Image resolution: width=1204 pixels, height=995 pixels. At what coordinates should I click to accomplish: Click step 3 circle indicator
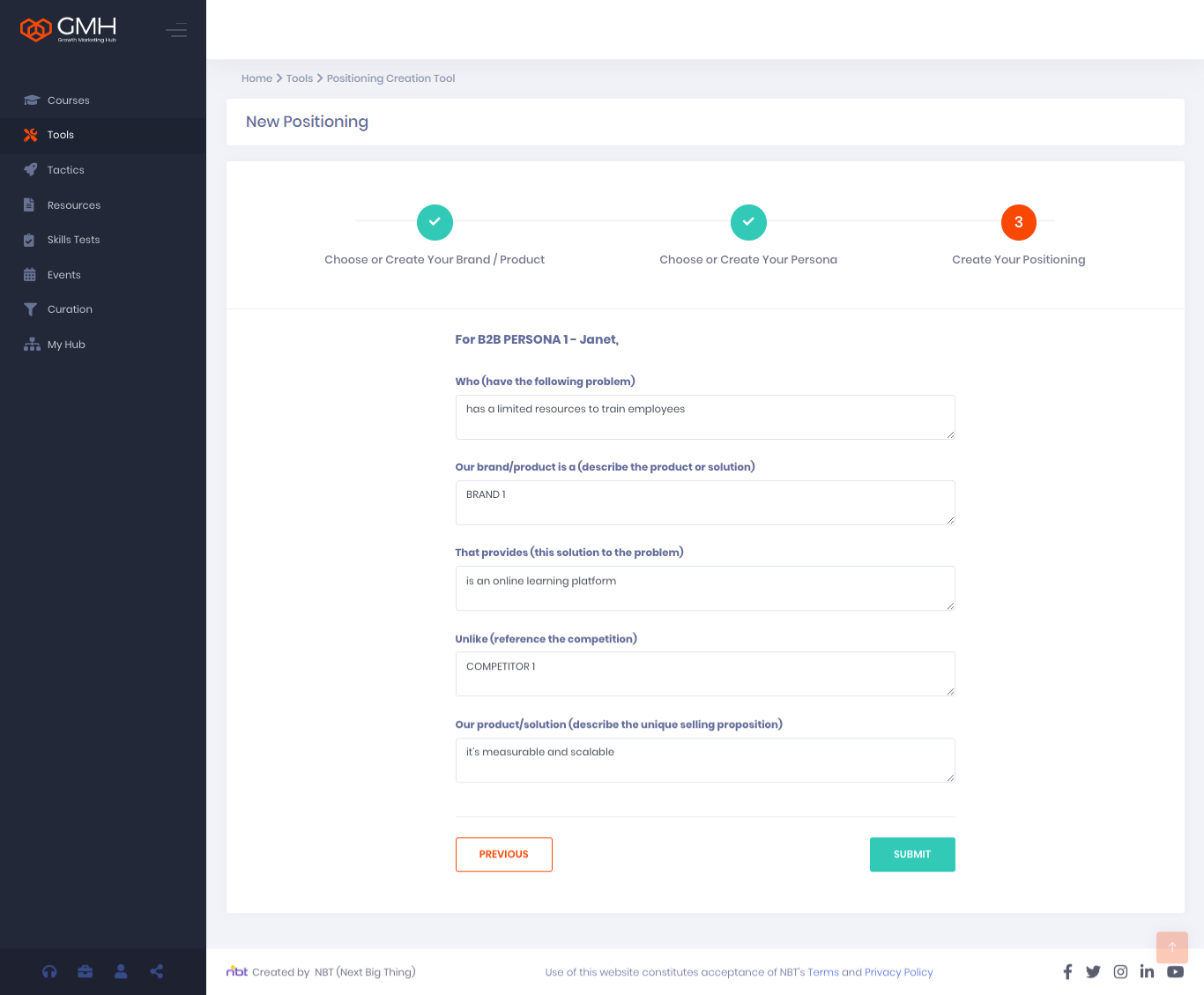pyautogui.click(x=1019, y=222)
